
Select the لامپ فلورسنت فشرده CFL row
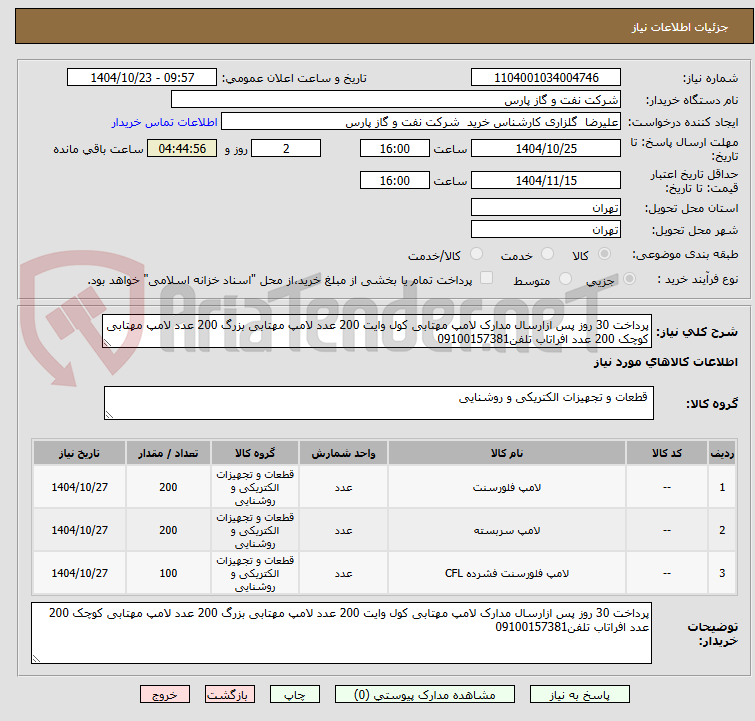384,573
